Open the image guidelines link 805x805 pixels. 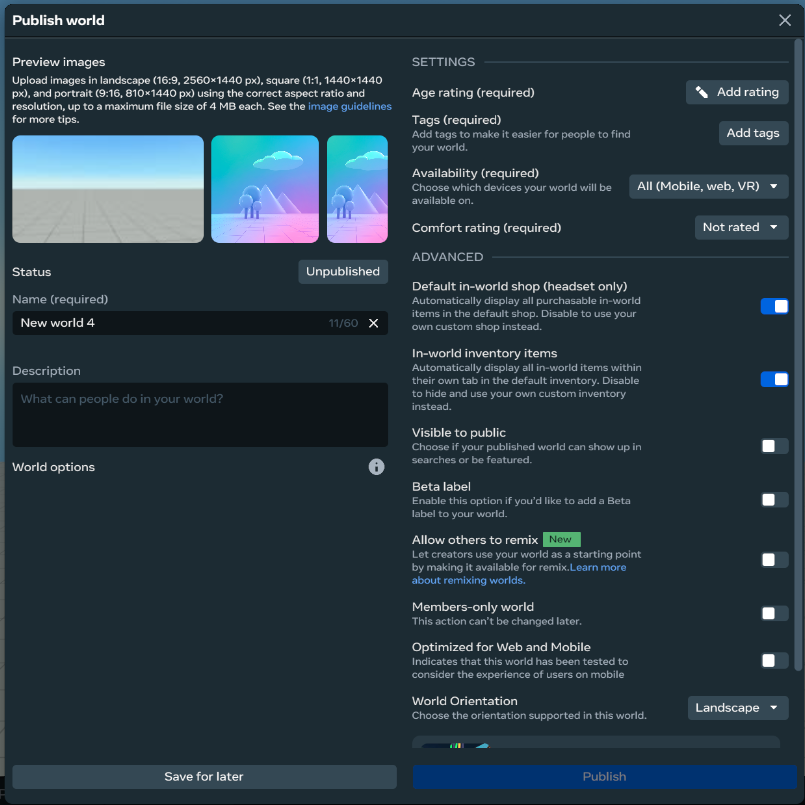tap(349, 107)
